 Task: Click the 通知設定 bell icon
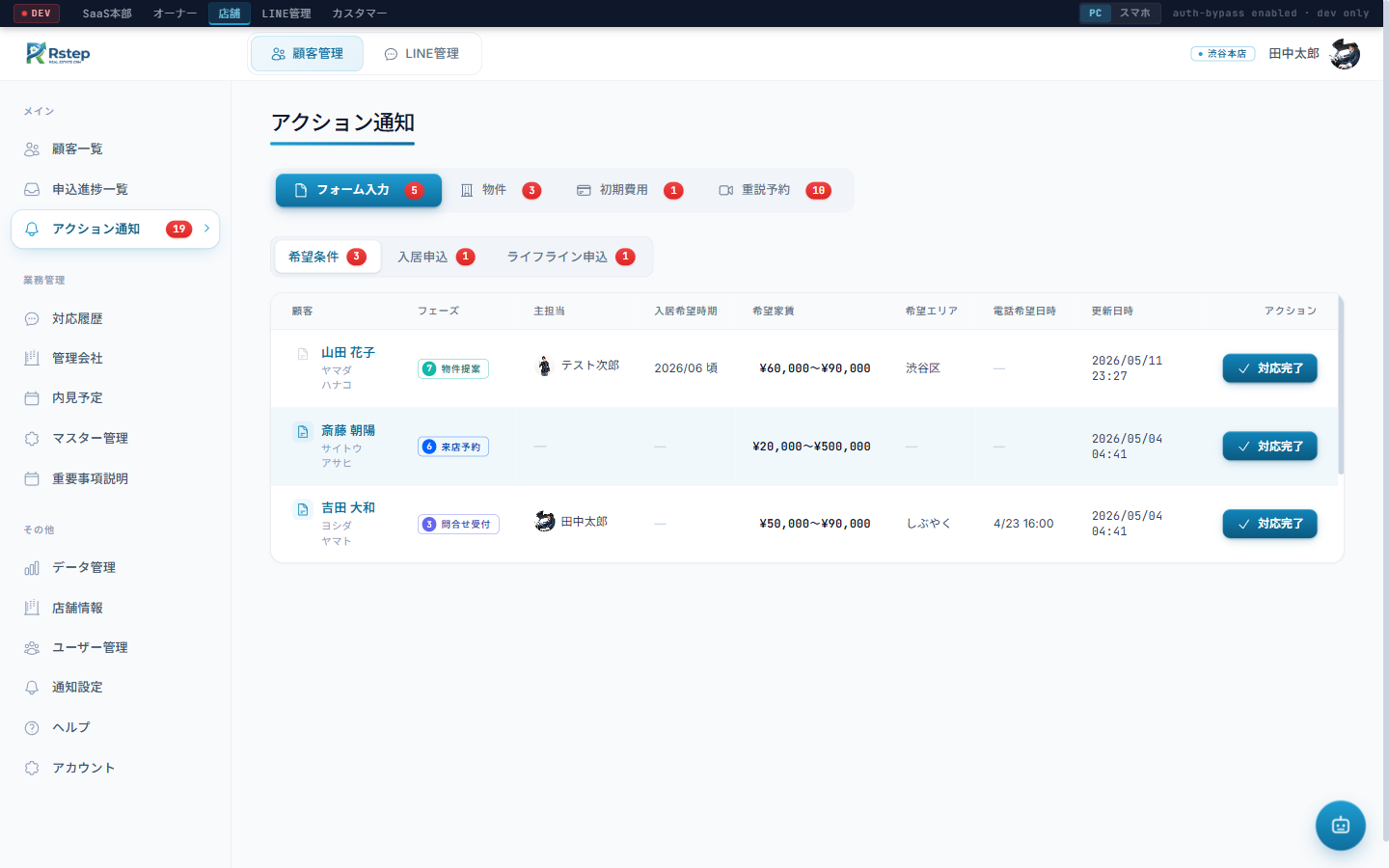tap(32, 688)
